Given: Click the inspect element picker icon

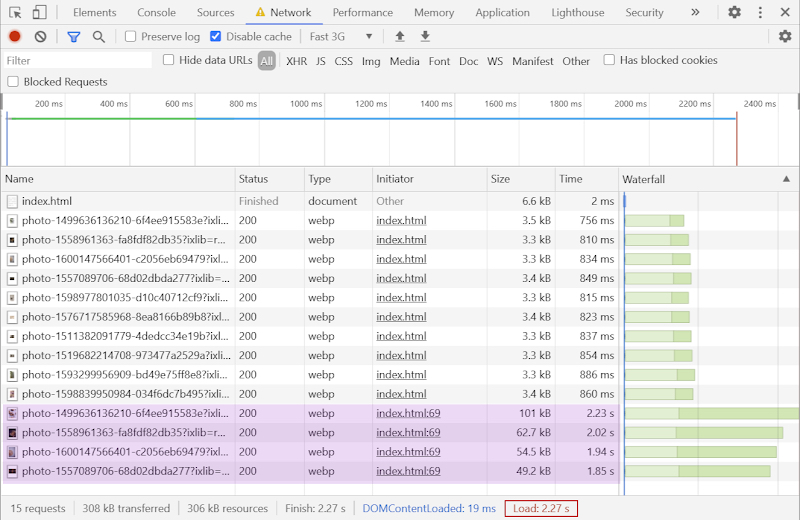Looking at the screenshot, I should [16, 12].
